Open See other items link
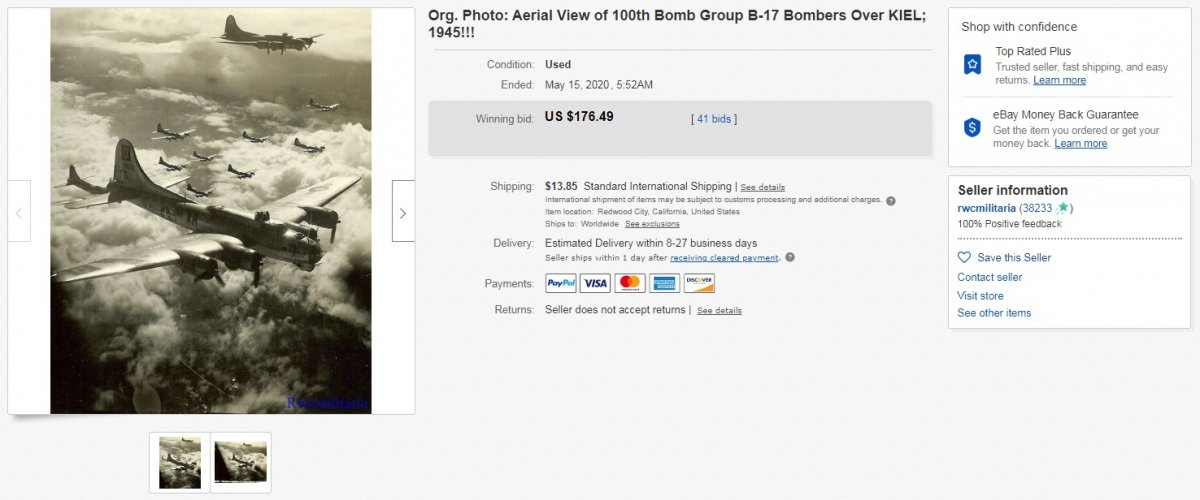 pos(994,313)
